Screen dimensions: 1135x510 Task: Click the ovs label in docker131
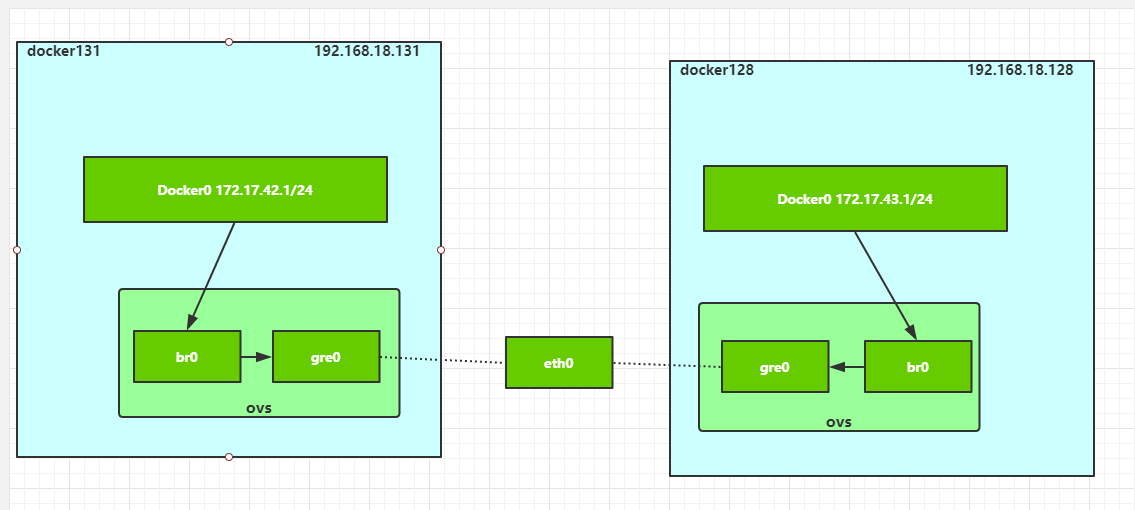259,408
